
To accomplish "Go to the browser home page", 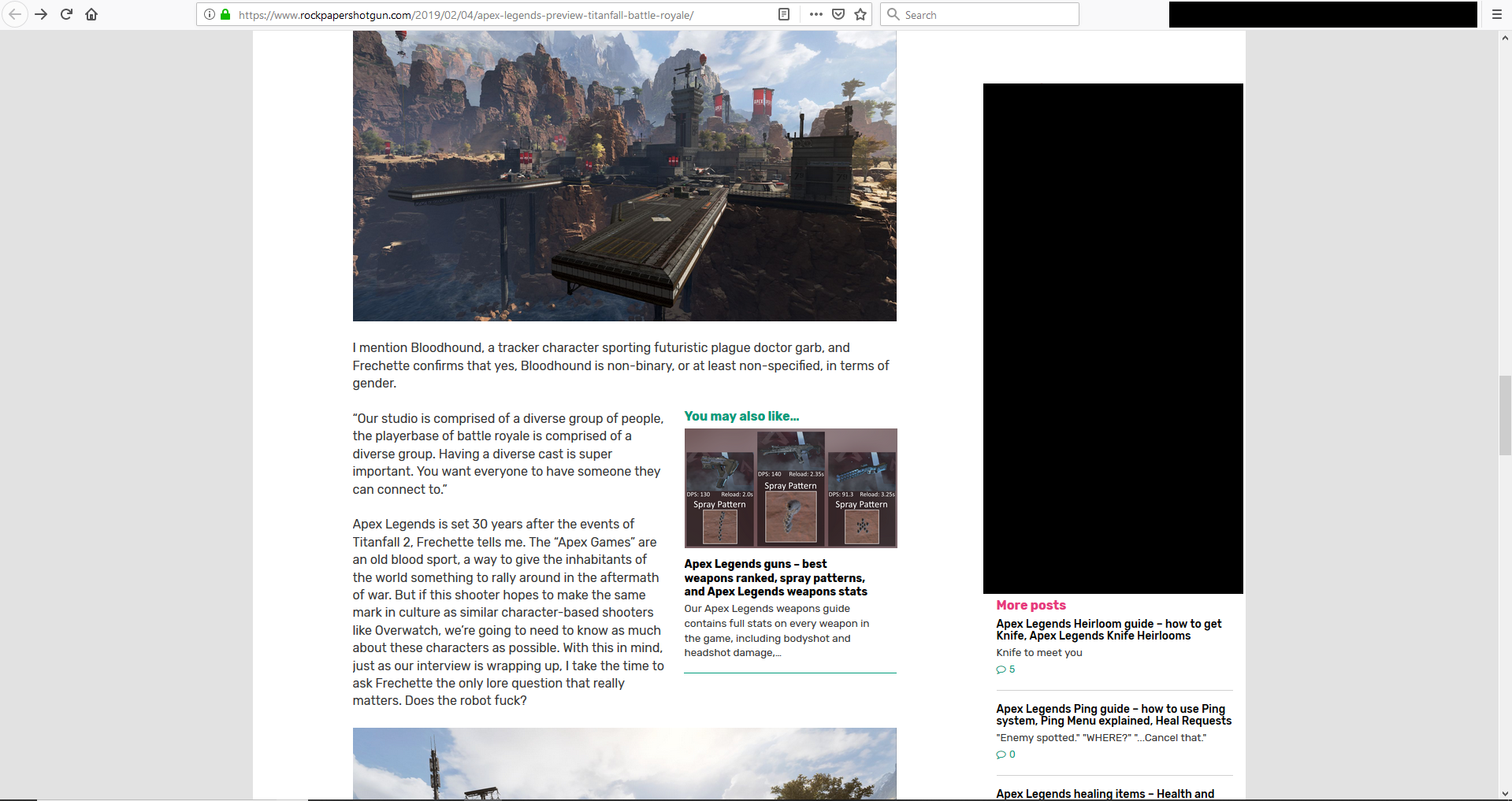I will [x=91, y=14].
